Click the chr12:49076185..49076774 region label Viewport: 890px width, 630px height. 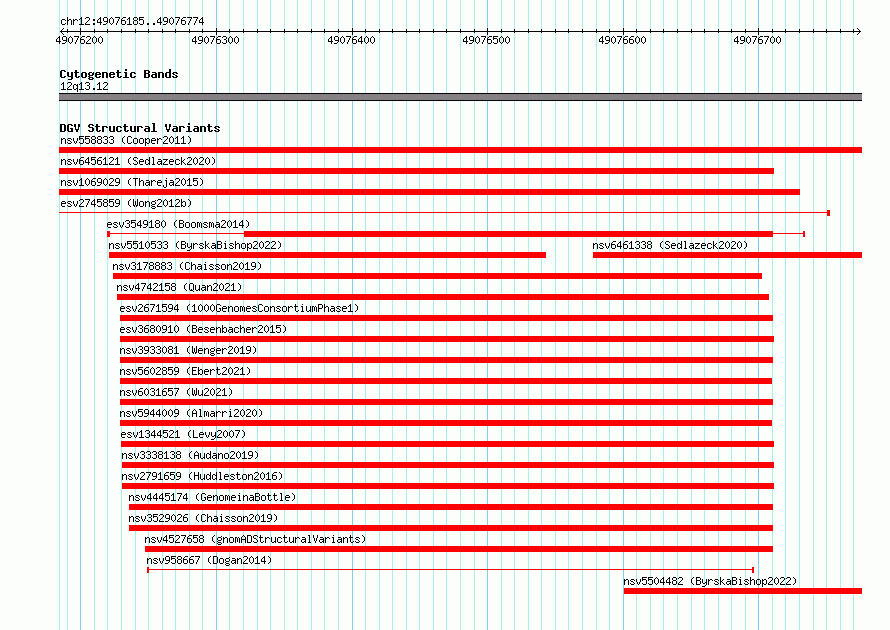click(132, 21)
